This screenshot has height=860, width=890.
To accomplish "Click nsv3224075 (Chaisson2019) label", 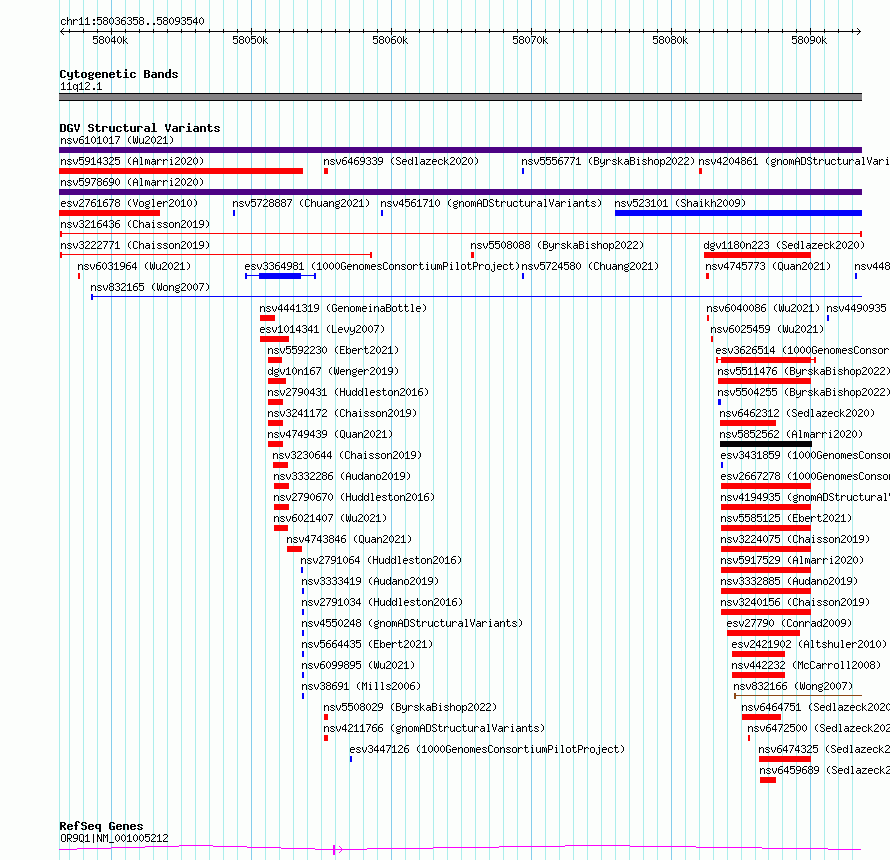I will 795,539.
